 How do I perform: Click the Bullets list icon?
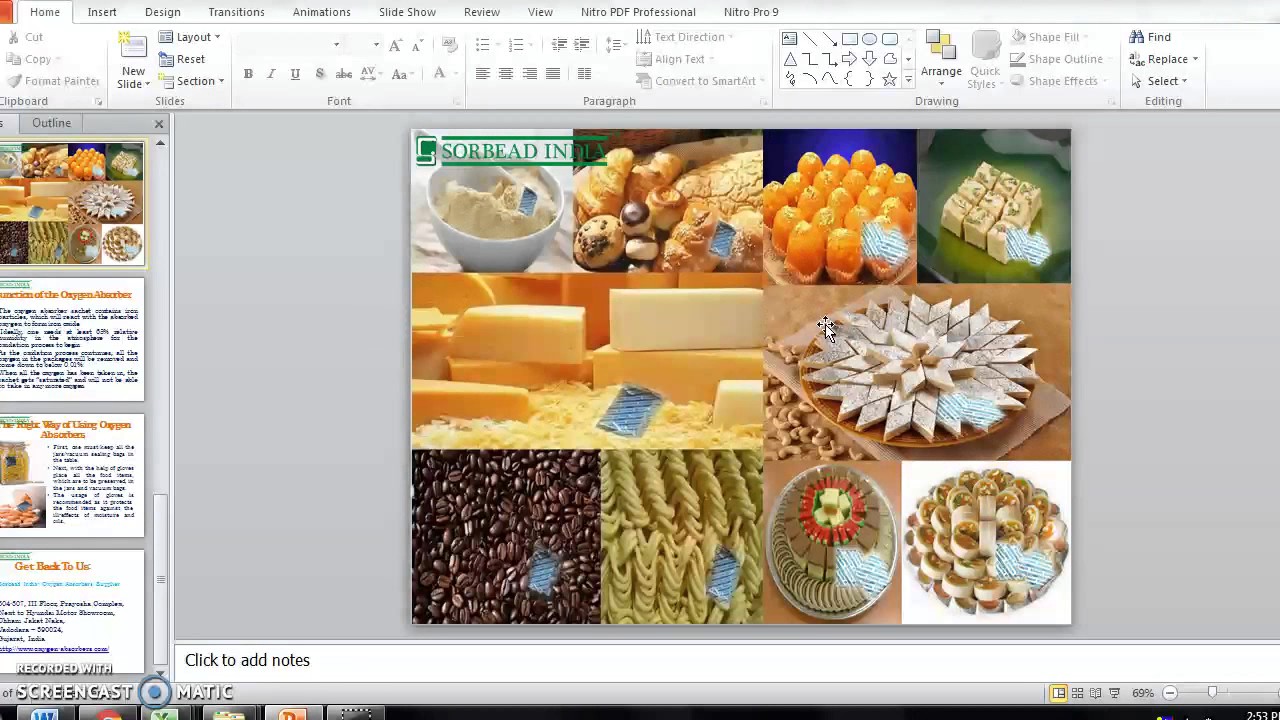tap(482, 45)
